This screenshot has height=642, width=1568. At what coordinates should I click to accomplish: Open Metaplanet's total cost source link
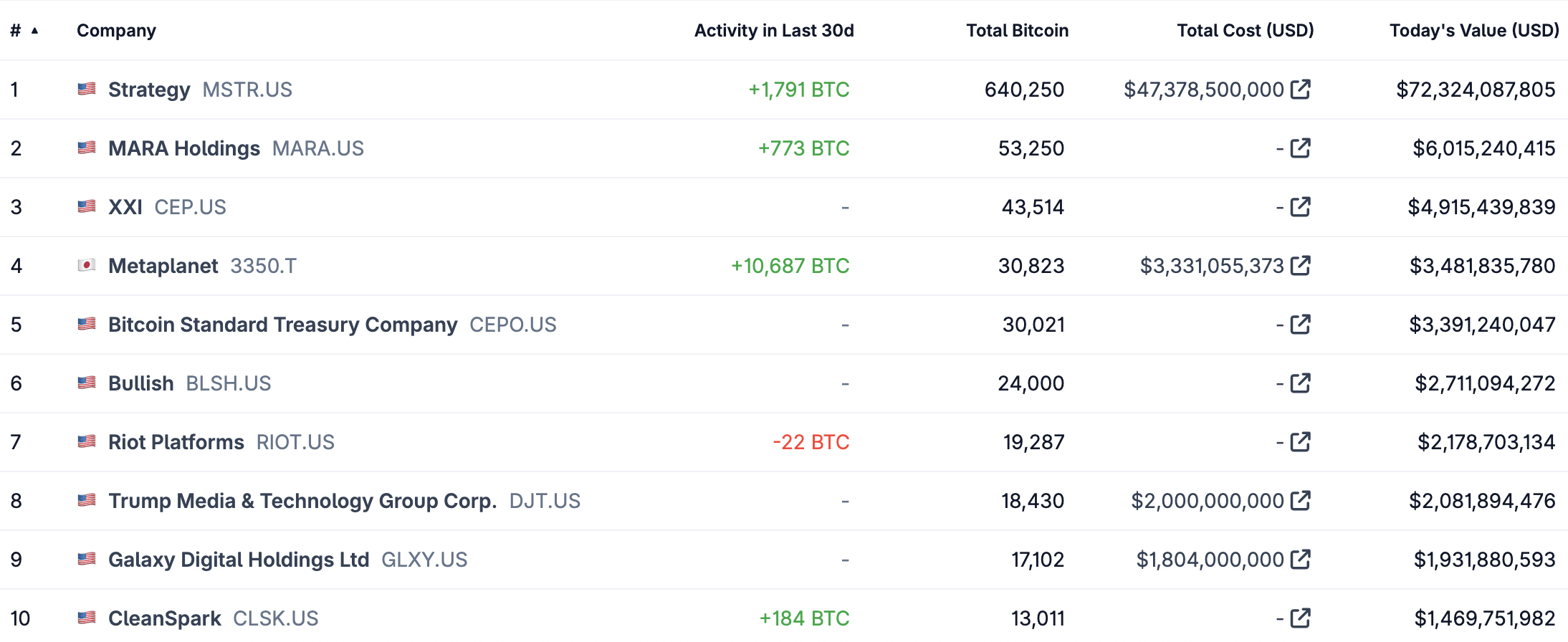1301,266
